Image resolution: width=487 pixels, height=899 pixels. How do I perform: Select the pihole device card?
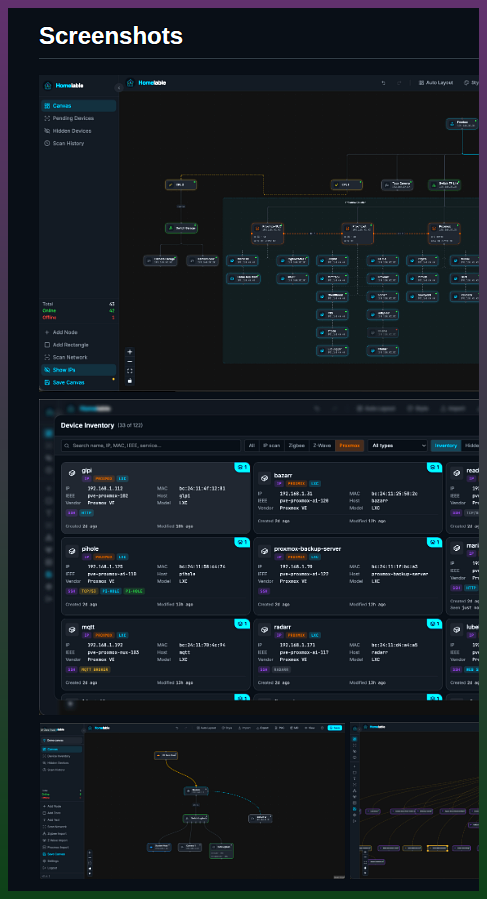pyautogui.click(x=156, y=576)
